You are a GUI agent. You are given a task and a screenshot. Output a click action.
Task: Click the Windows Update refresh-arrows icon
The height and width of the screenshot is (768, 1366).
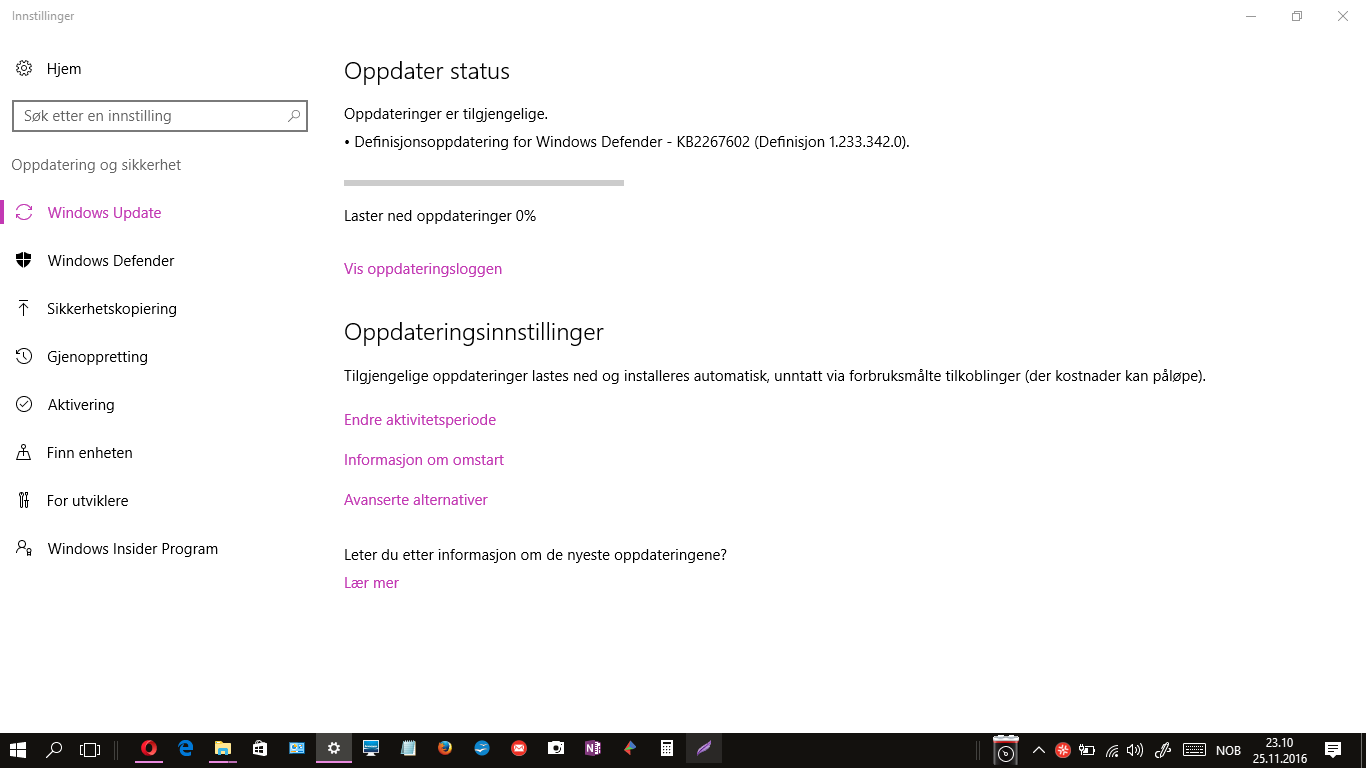pos(24,213)
